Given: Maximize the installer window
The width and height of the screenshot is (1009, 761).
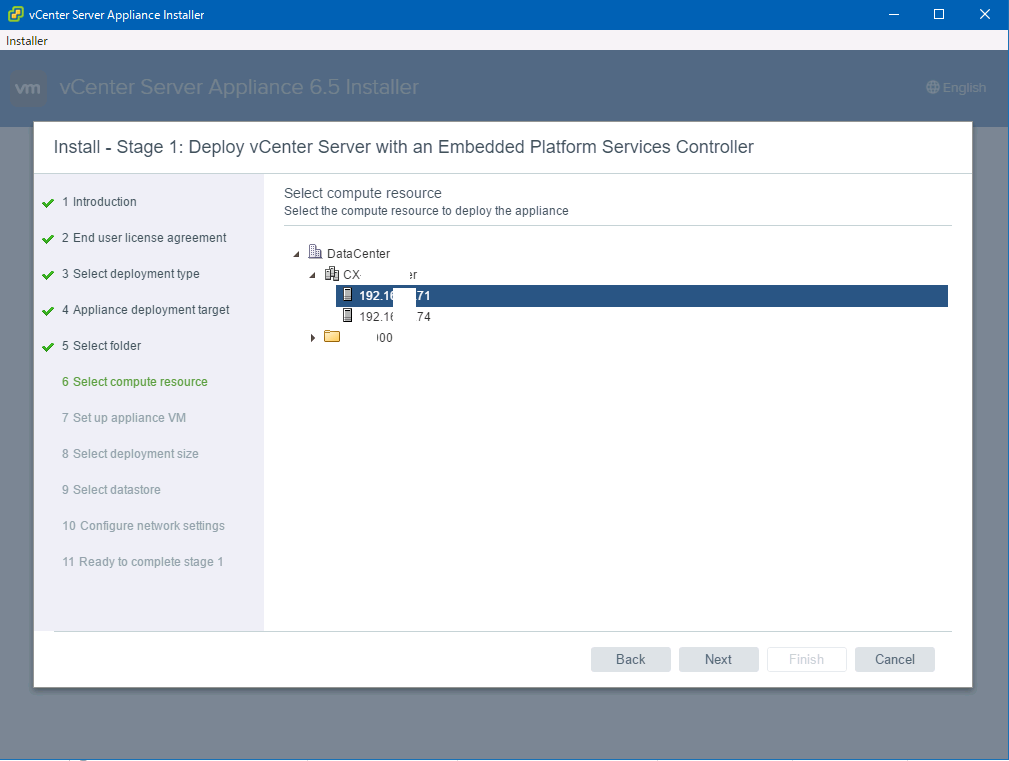Looking at the screenshot, I should [x=939, y=14].
